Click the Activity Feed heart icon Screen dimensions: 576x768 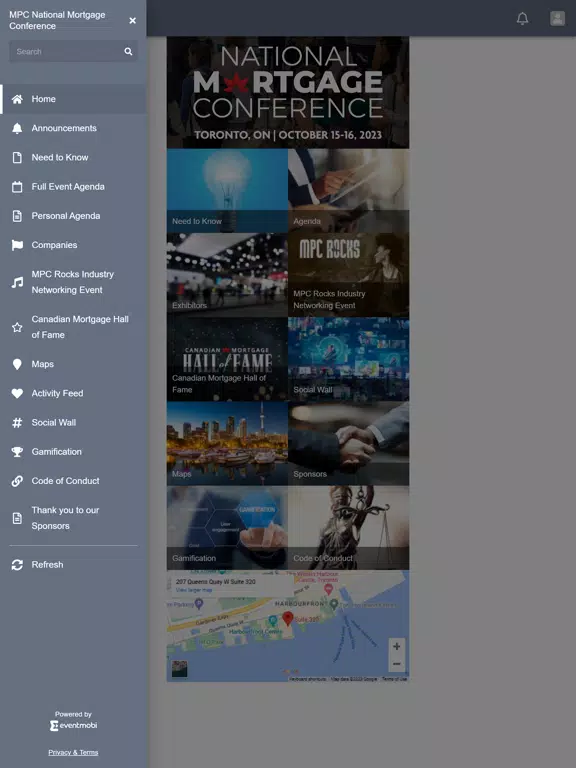(17, 393)
